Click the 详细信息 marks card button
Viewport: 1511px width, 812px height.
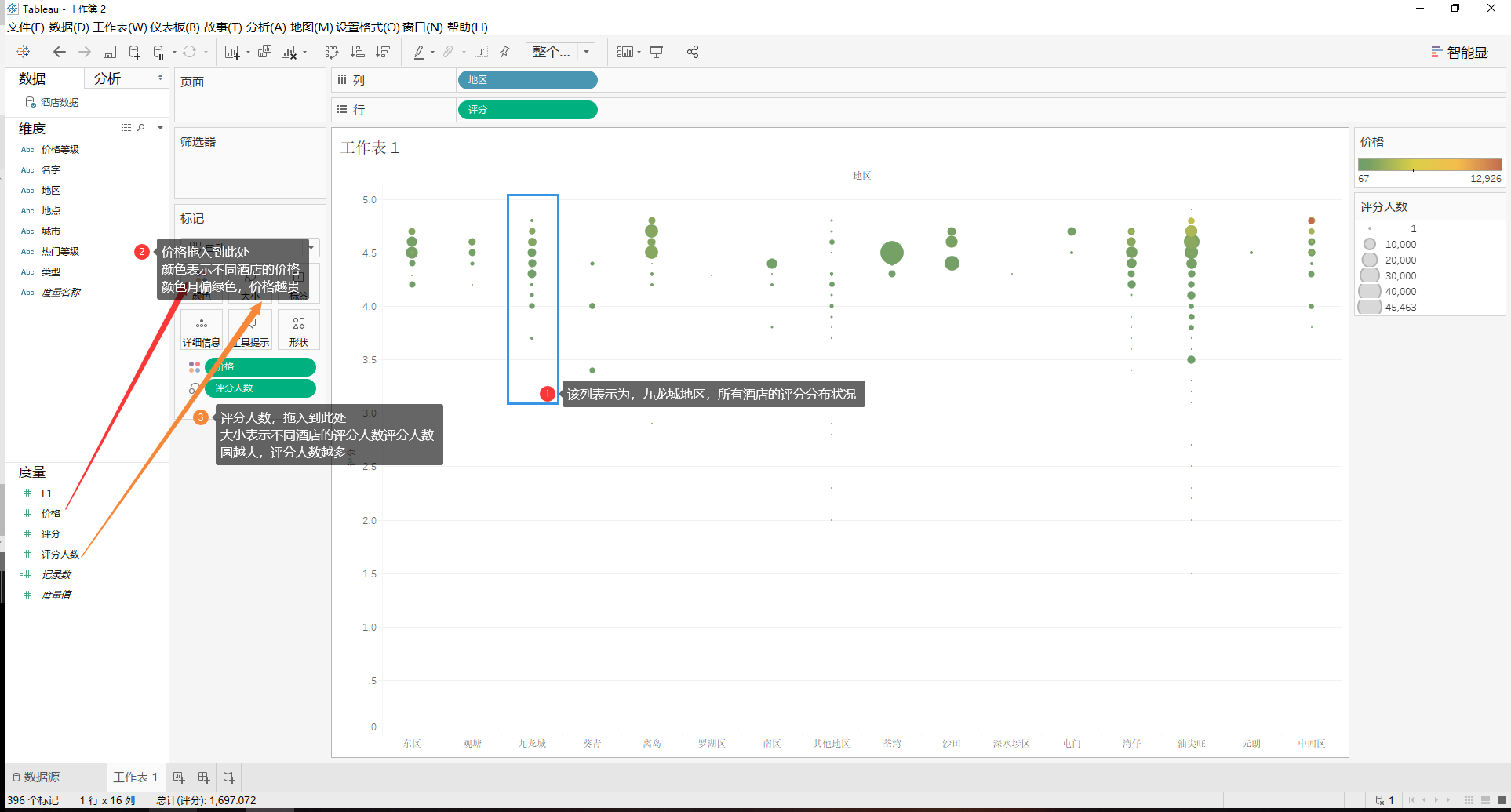202,331
